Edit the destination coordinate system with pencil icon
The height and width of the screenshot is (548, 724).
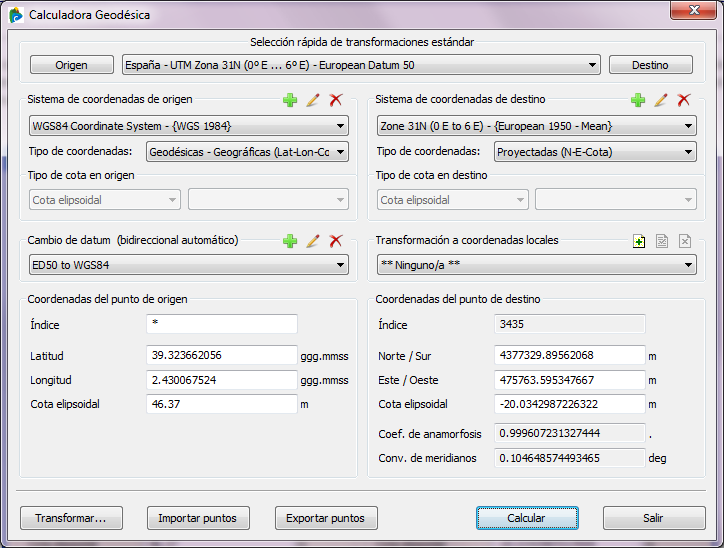661,100
